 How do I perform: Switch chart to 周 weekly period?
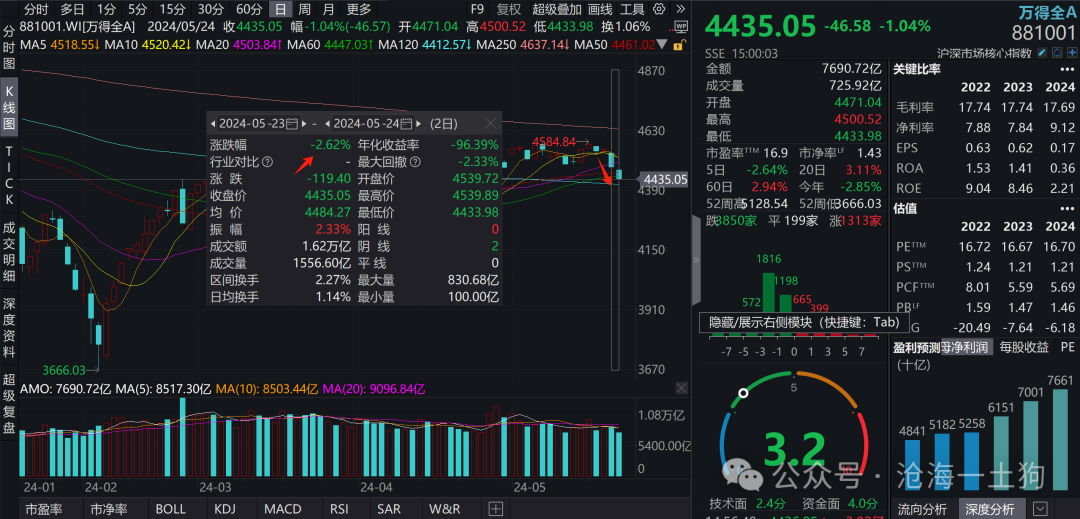pyautogui.click(x=303, y=9)
